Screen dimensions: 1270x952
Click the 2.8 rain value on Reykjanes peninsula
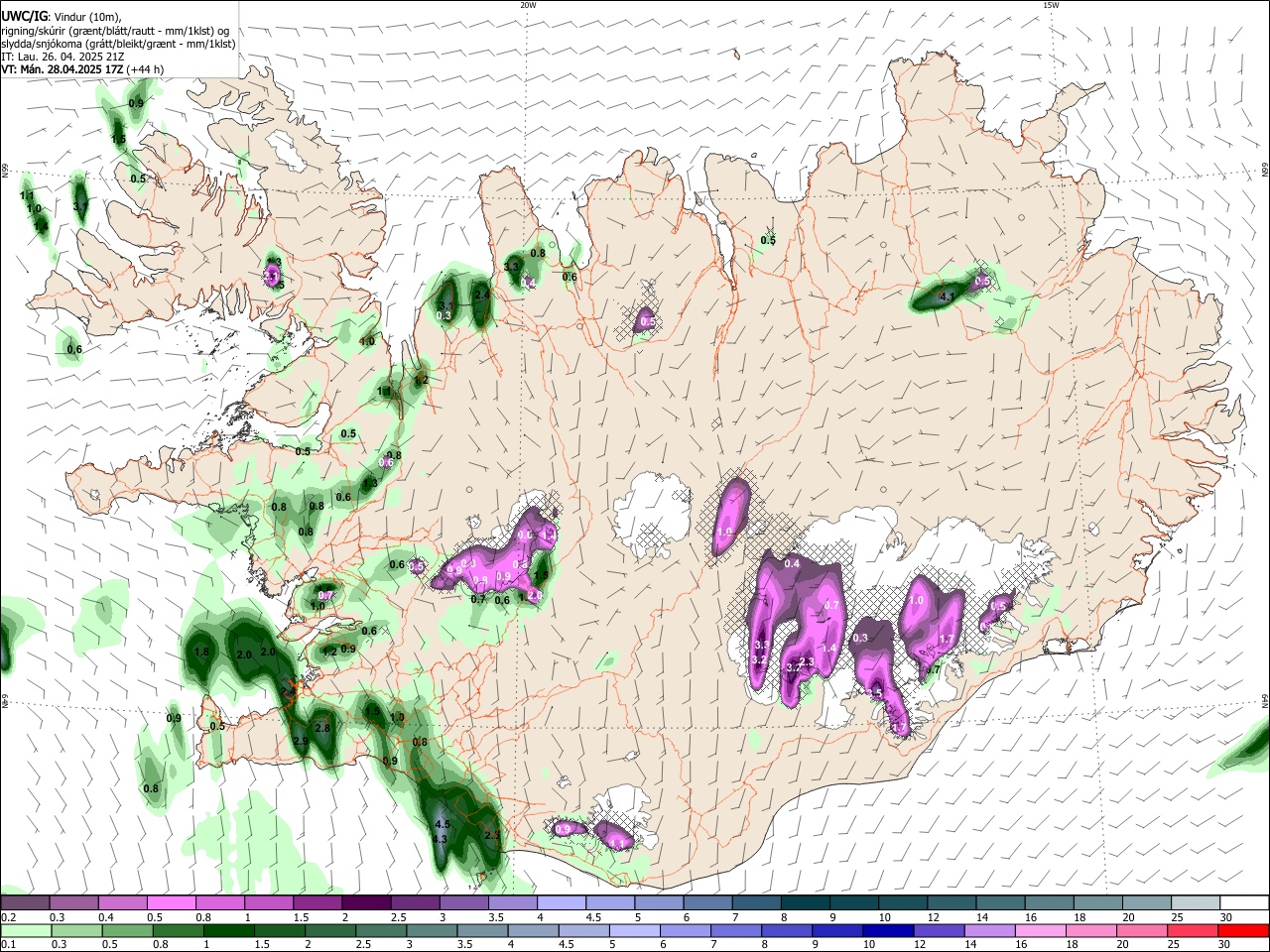tap(322, 728)
